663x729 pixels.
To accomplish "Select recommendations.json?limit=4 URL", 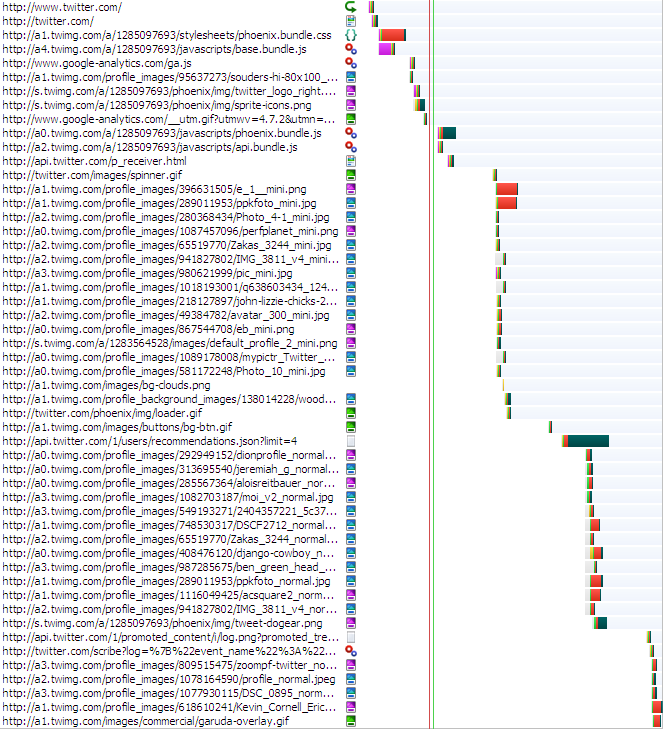I will click(x=150, y=441).
